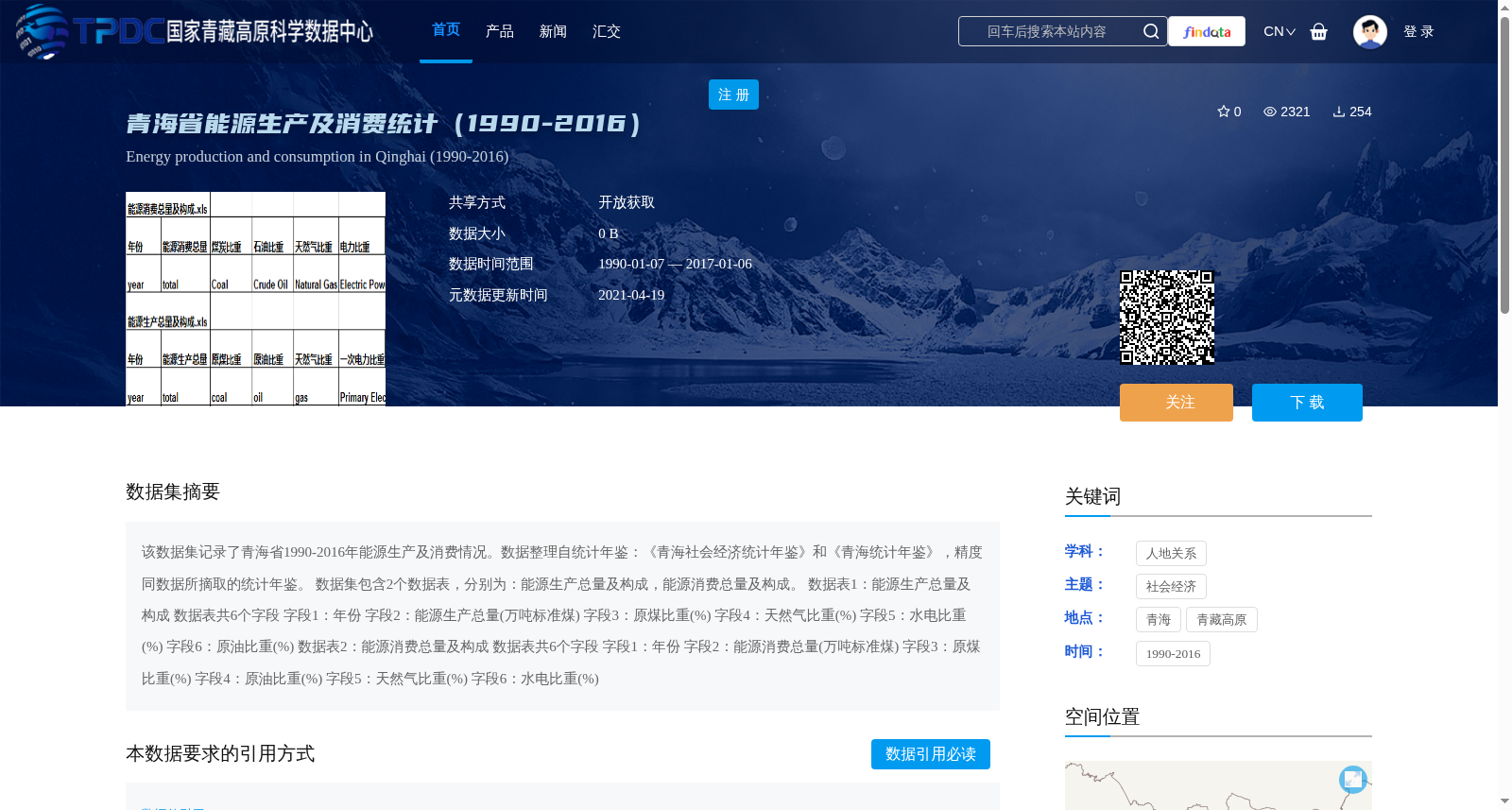
Task: Open the 新闻 menu item
Action: point(553,31)
